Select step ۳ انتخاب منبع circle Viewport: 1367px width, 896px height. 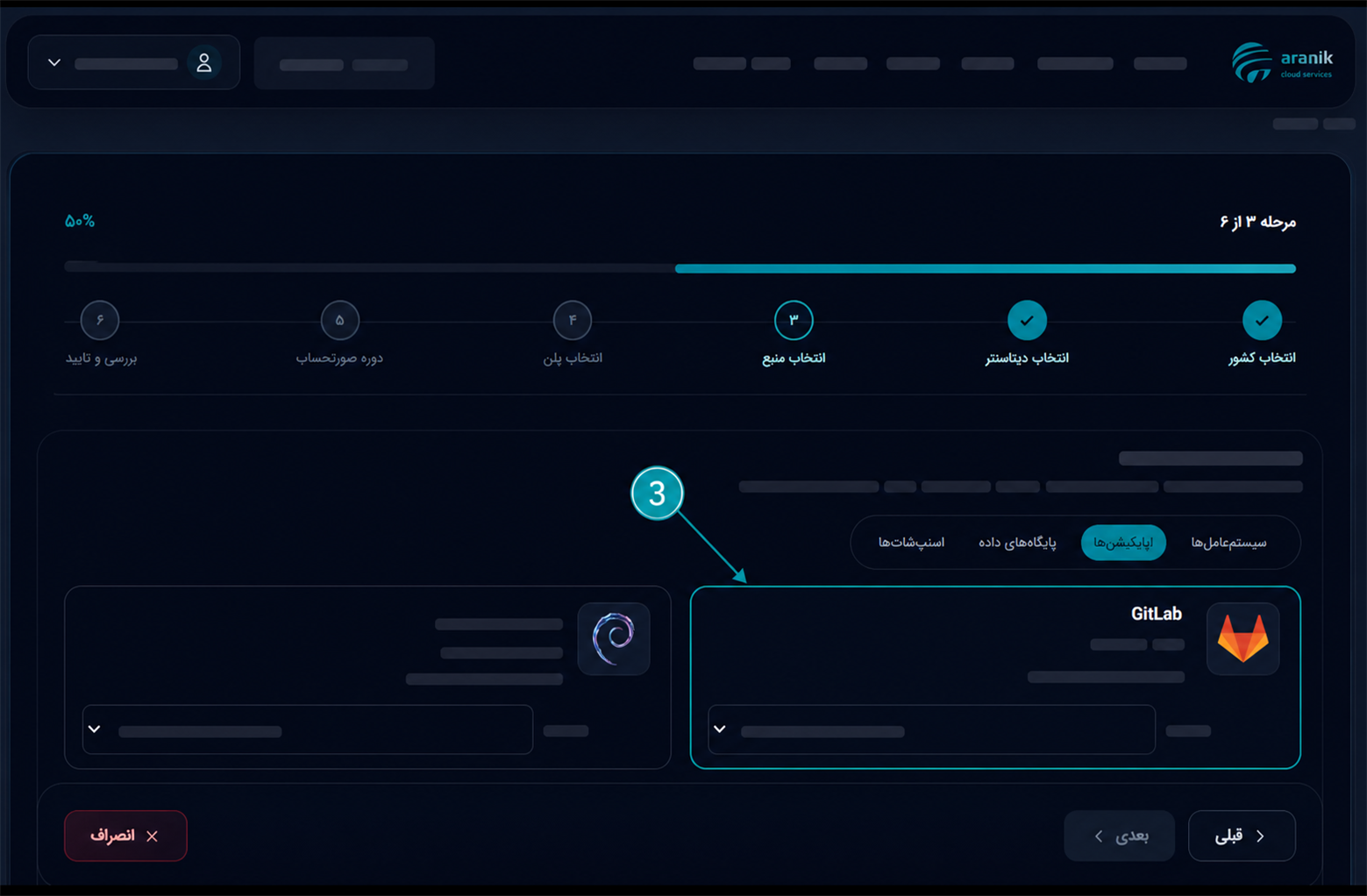tap(794, 321)
